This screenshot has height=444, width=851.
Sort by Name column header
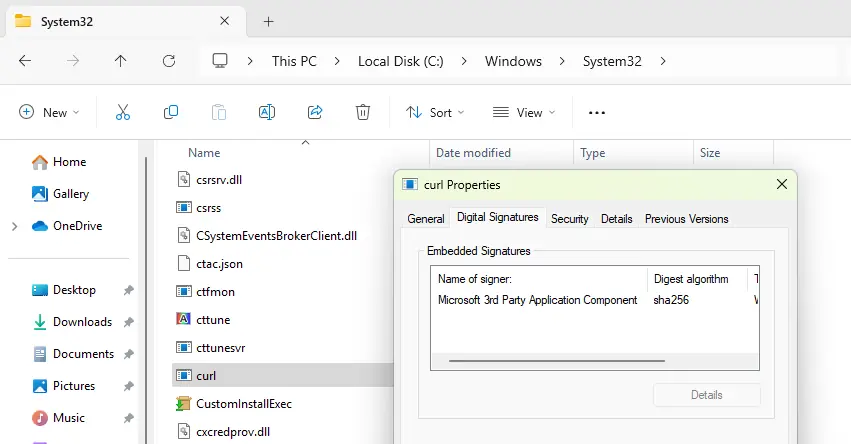click(204, 153)
